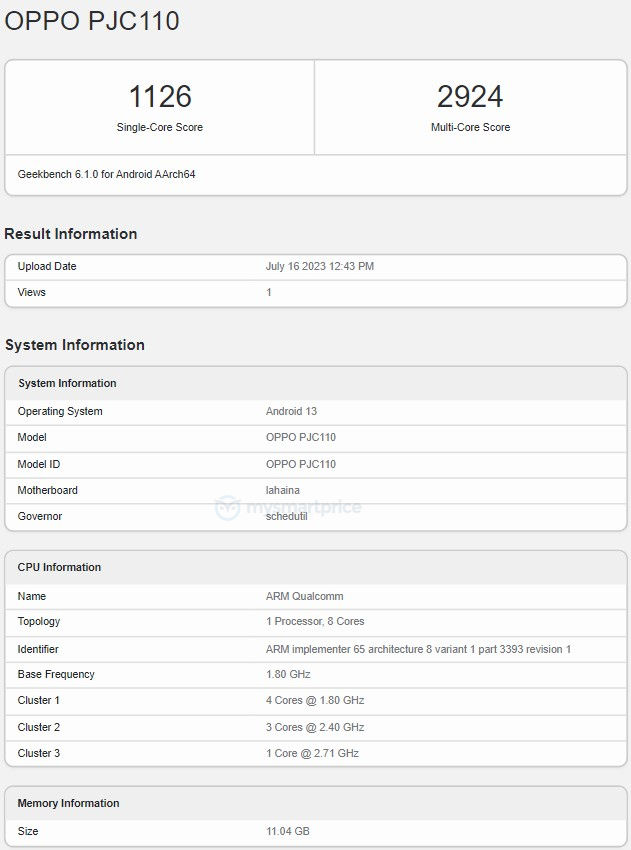Screen dimensions: 631x850
Task: Click the Result Information heading
Action: (70, 234)
